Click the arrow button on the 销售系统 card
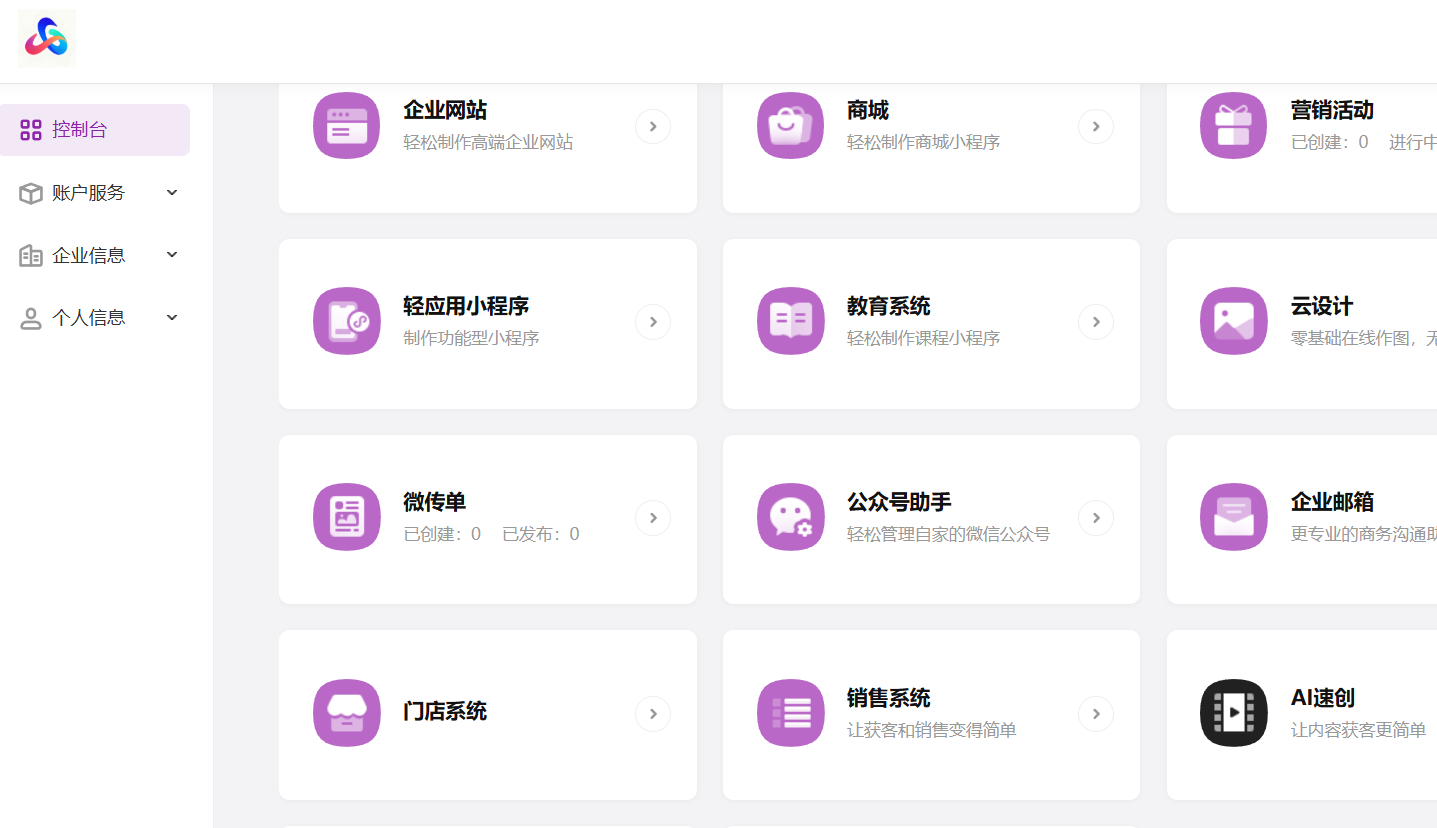The image size is (1437, 828). pos(1095,713)
